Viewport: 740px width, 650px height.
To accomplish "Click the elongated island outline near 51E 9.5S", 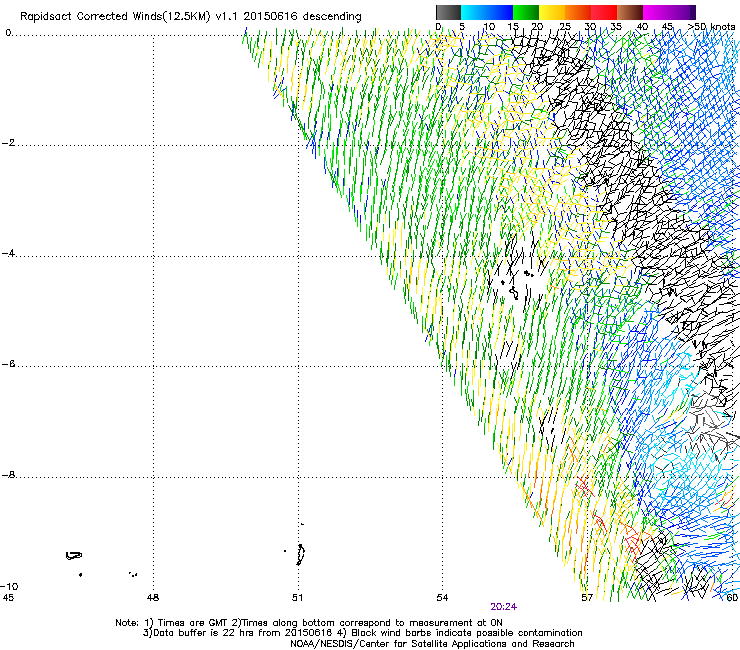I will (x=301, y=554).
